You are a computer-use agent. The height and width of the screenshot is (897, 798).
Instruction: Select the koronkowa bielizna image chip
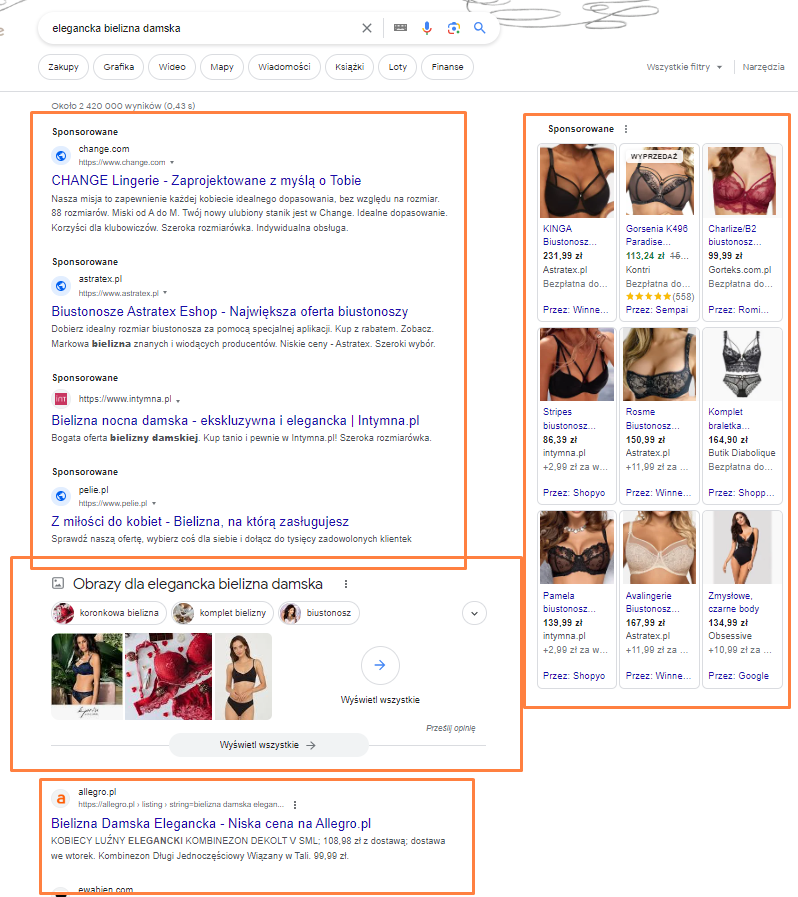pos(109,613)
